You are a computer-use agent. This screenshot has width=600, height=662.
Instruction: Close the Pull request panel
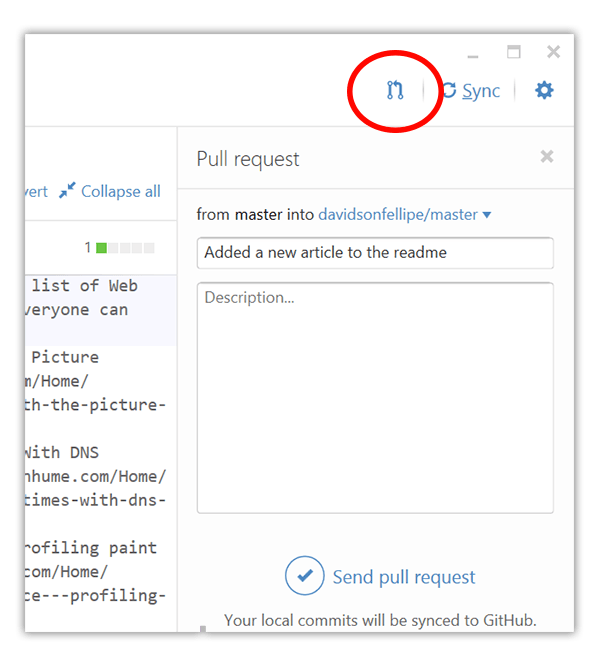pos(547,156)
